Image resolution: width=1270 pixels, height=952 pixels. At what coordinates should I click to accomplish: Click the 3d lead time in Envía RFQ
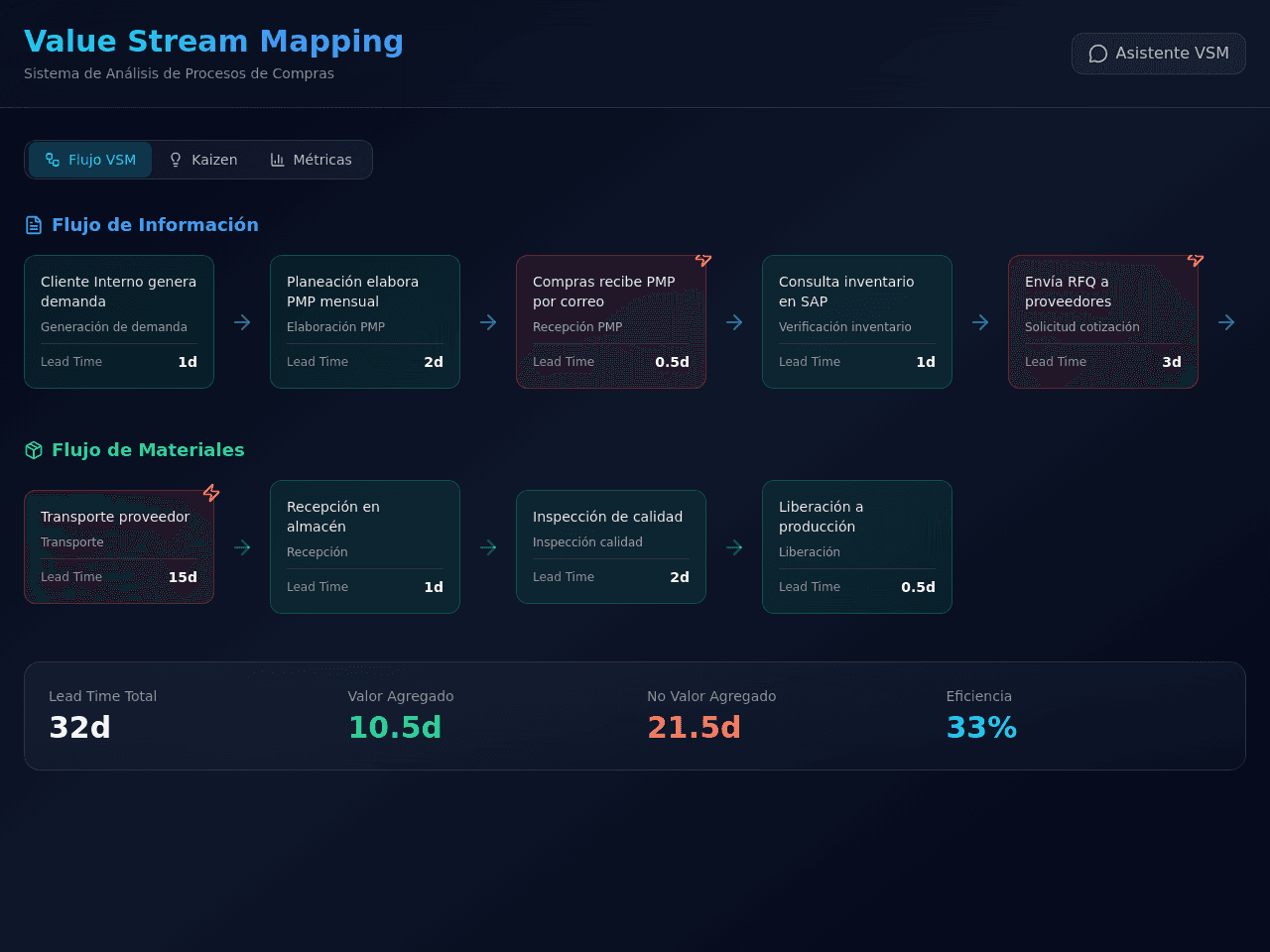coord(1172,362)
